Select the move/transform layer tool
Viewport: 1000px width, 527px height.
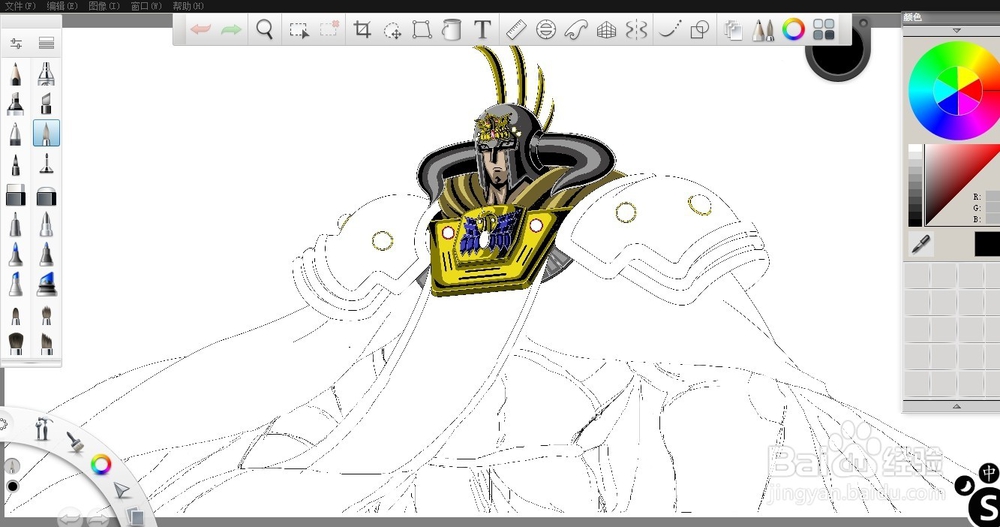coord(392,30)
